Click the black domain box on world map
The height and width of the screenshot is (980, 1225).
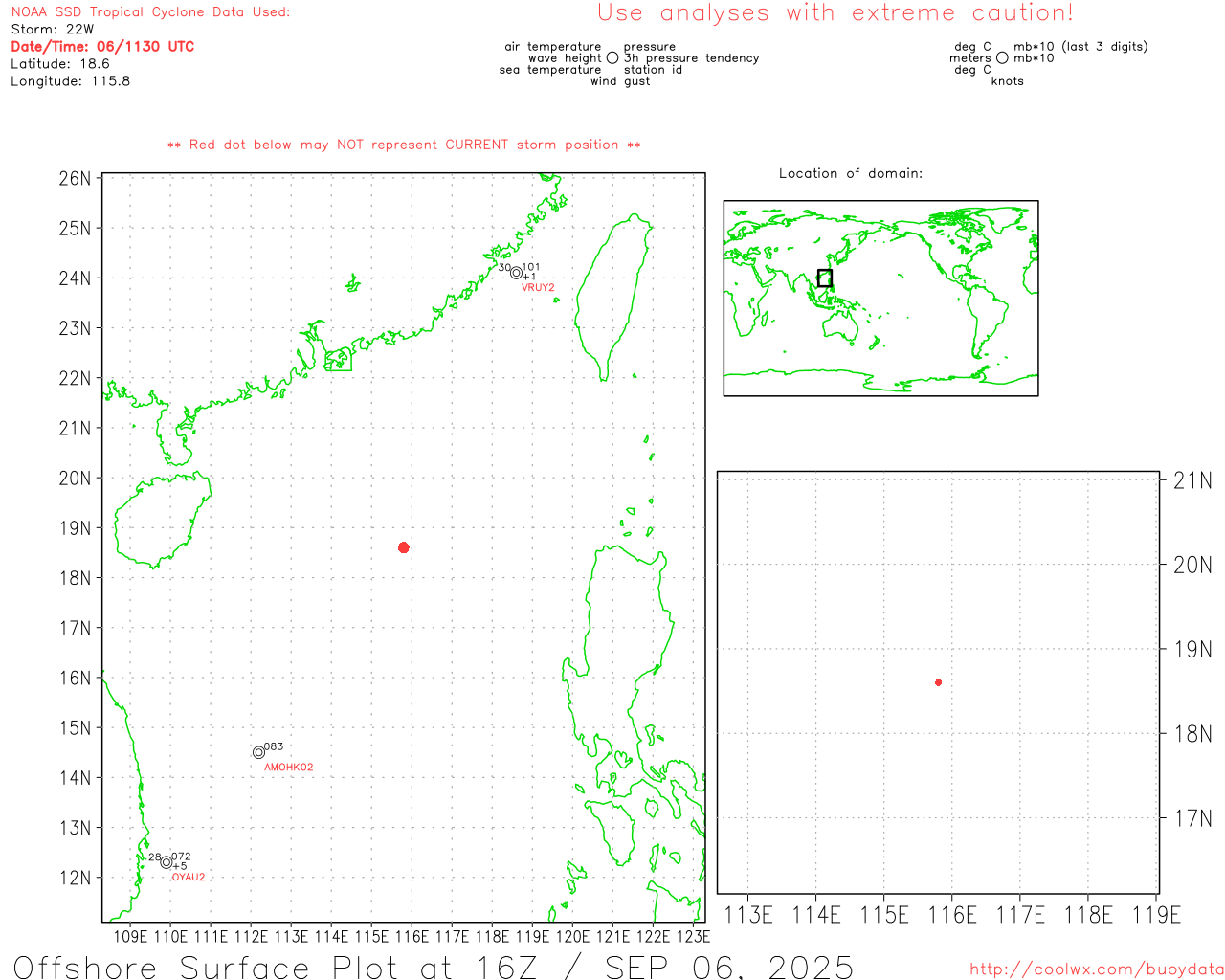pos(825,278)
